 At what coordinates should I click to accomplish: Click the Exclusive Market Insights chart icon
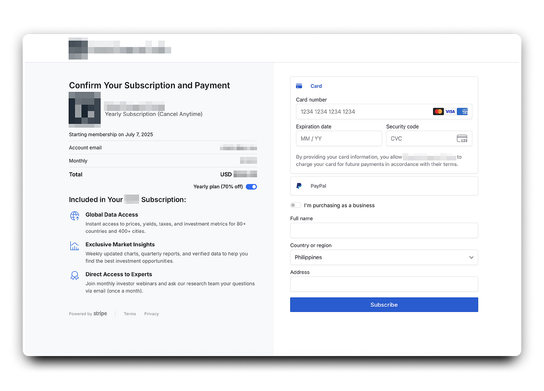pyautogui.click(x=75, y=246)
